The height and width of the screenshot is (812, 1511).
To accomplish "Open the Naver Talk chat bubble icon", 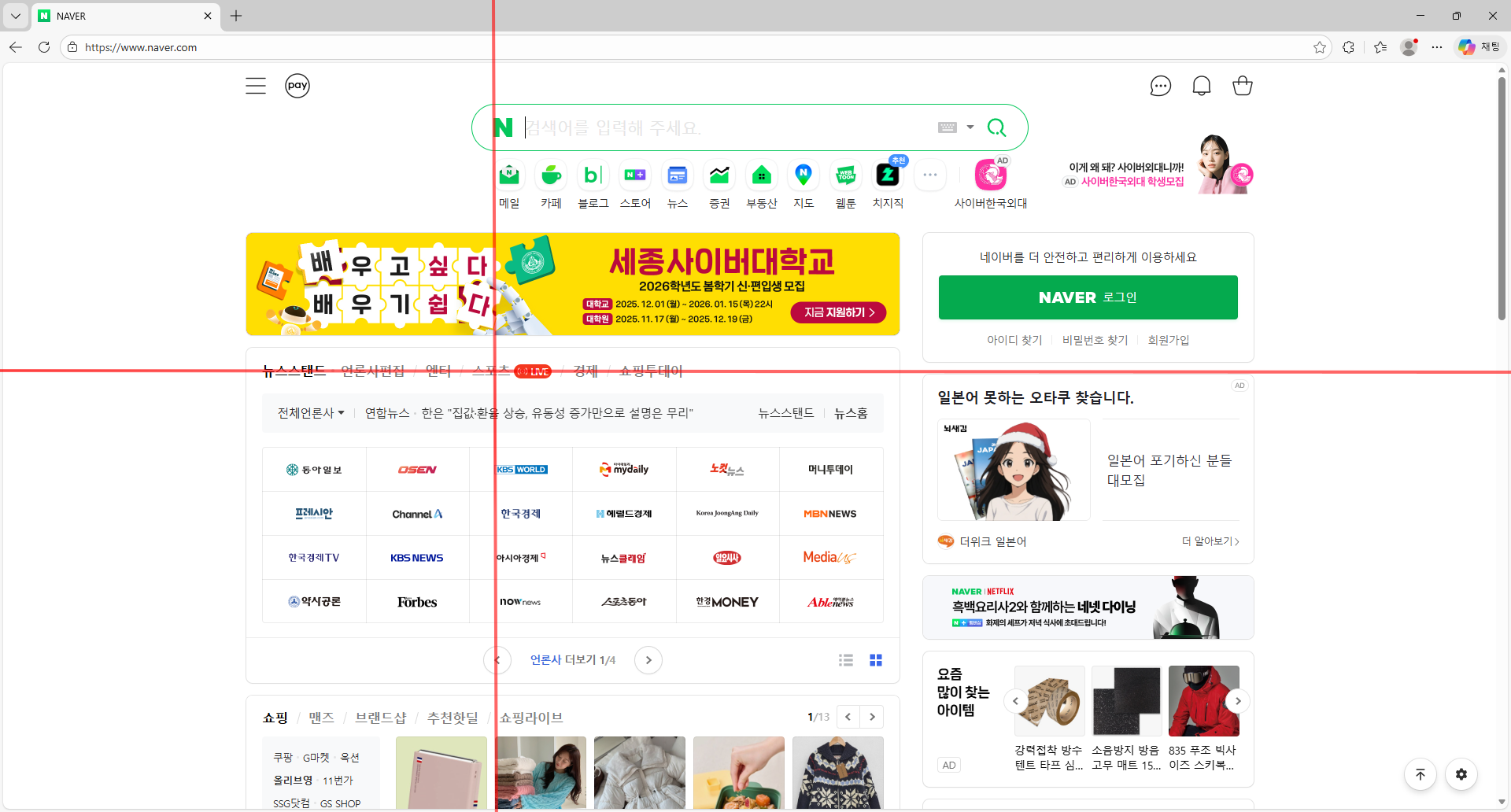I will tap(1161, 86).
